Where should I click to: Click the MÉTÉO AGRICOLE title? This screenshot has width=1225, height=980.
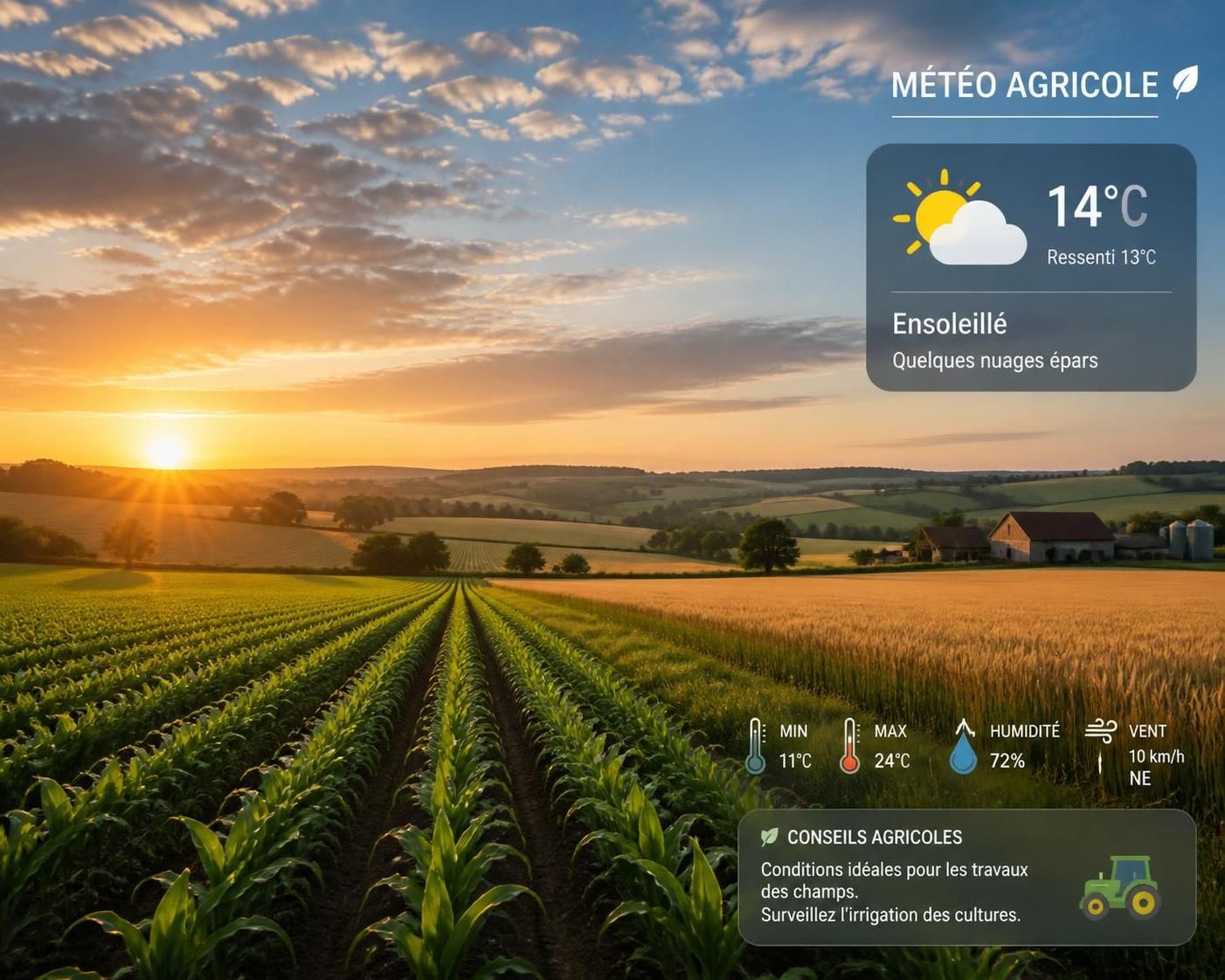coord(1025,85)
